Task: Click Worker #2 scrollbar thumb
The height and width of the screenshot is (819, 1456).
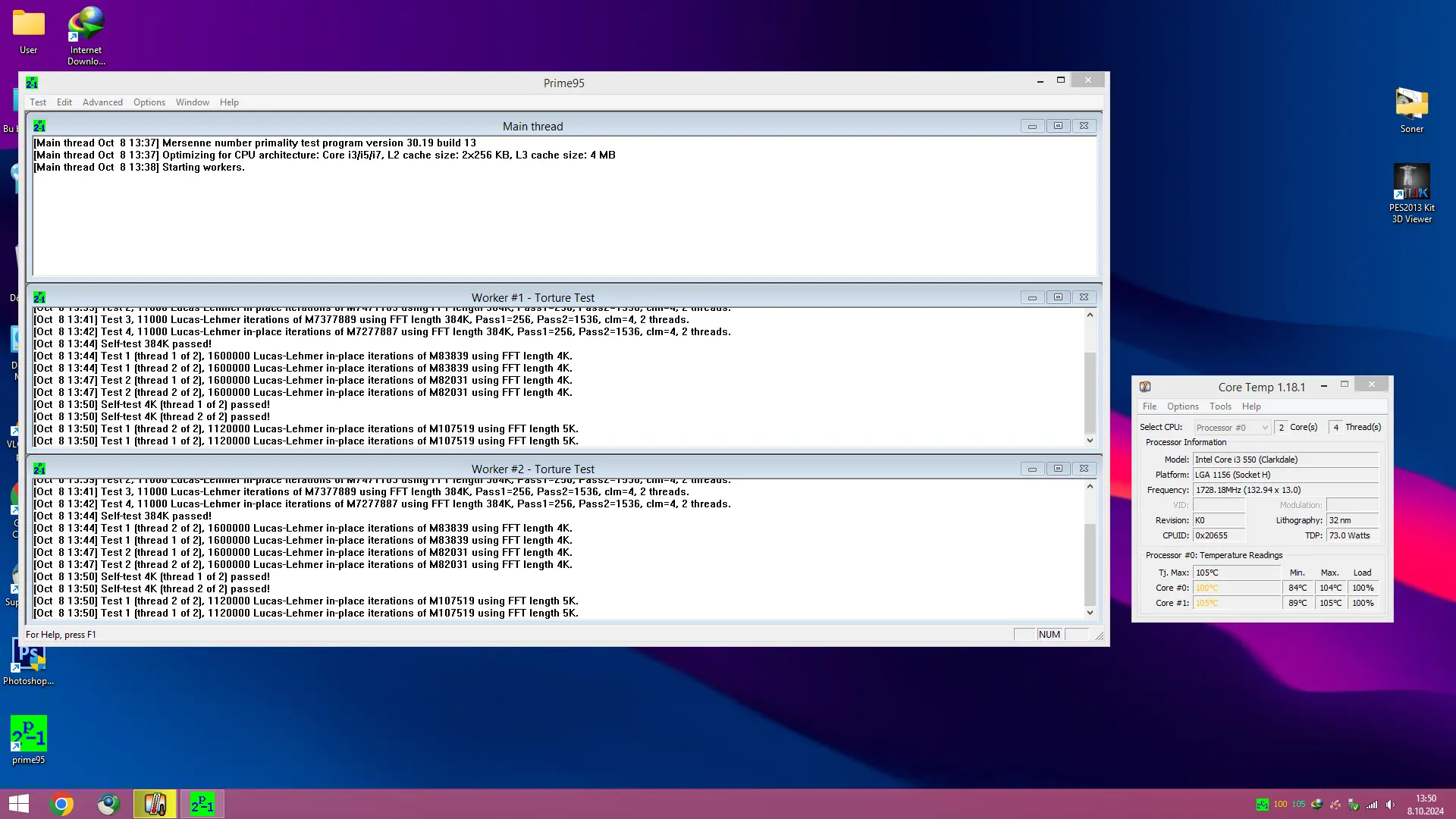Action: click(x=1090, y=565)
